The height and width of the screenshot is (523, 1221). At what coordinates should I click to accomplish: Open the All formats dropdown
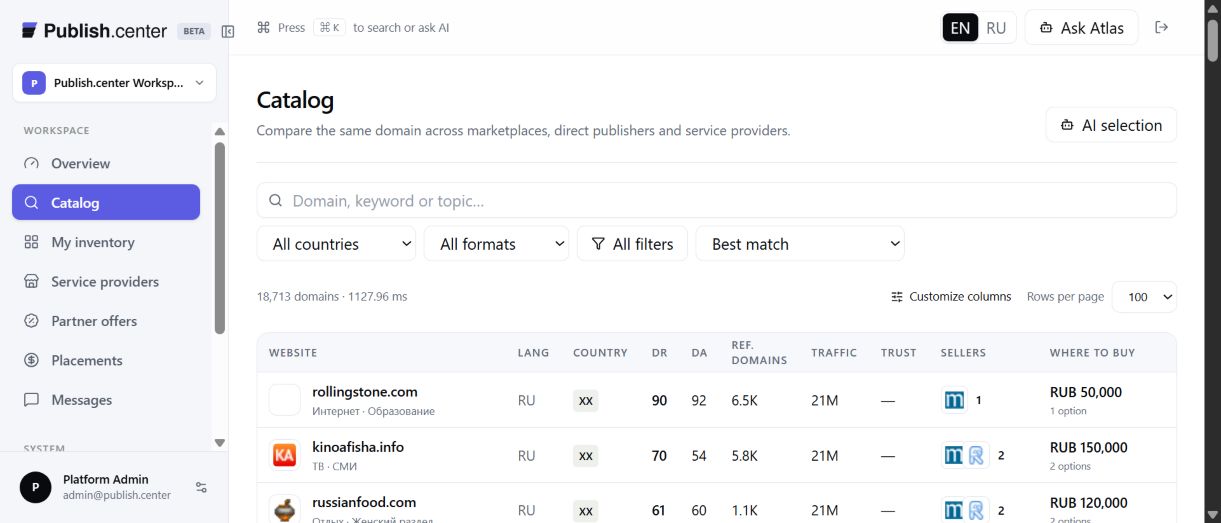coord(496,244)
